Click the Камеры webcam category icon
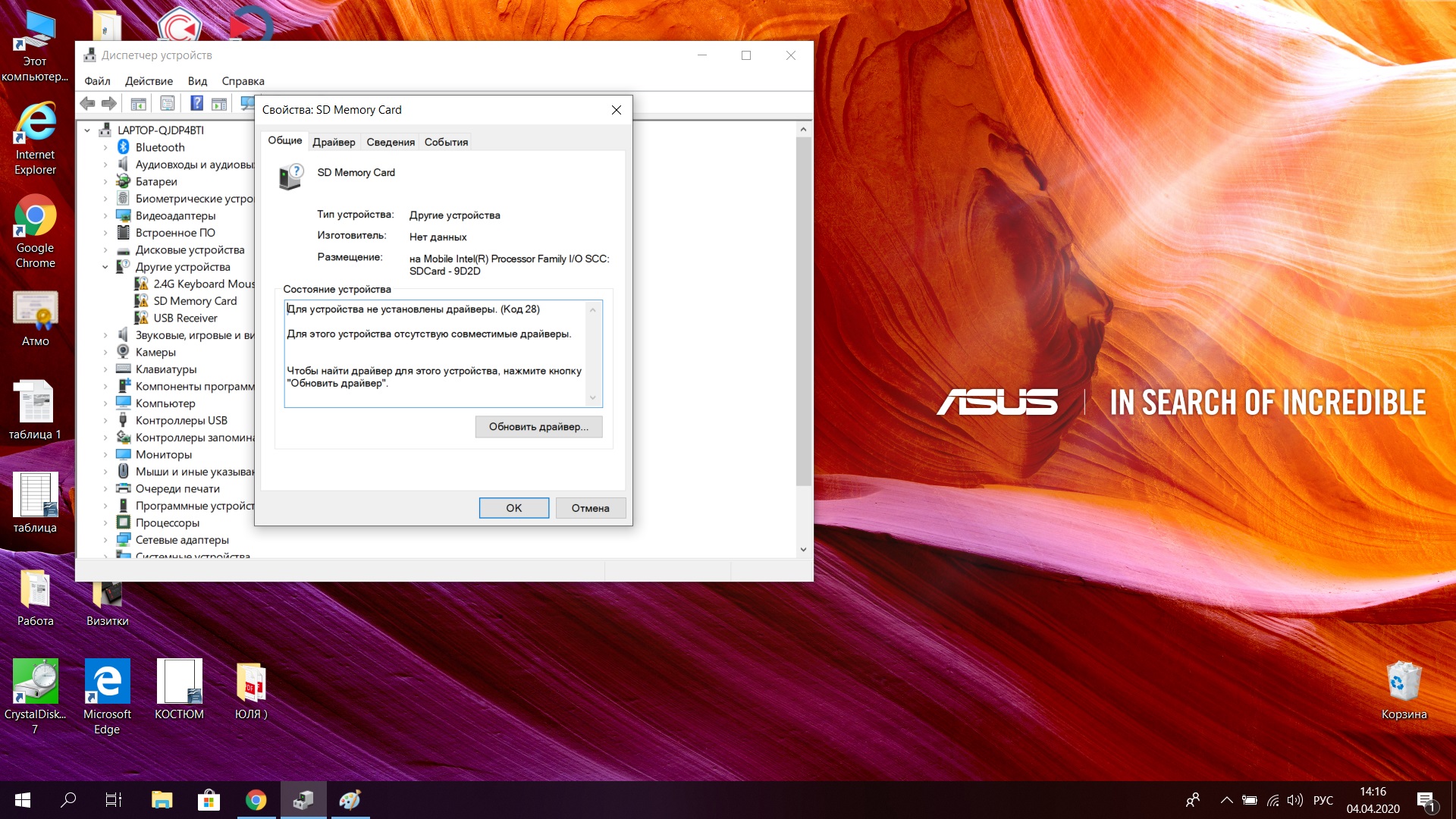The image size is (1456, 819). (123, 352)
